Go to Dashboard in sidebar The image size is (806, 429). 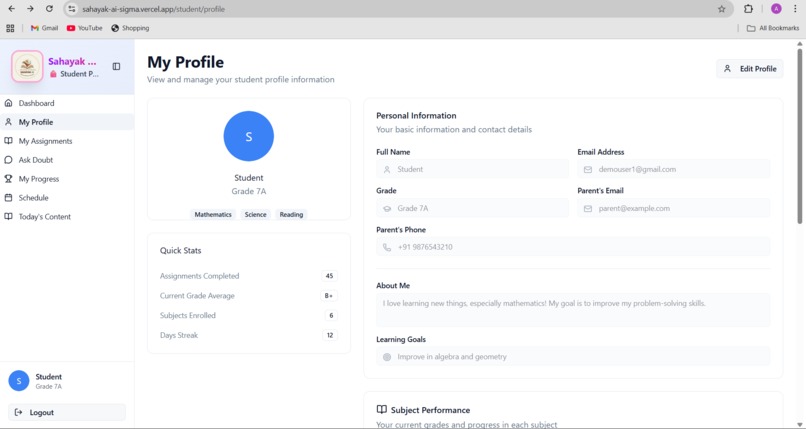click(x=67, y=103)
